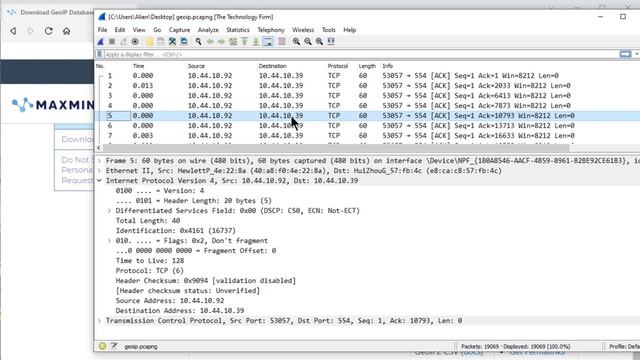Collapse the Internet Protocol Version 4 section
Screen dimensions: 640x360
click(99, 181)
